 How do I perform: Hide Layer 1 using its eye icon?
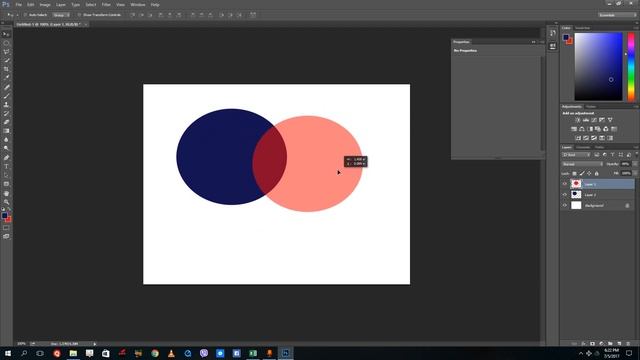(x=565, y=184)
